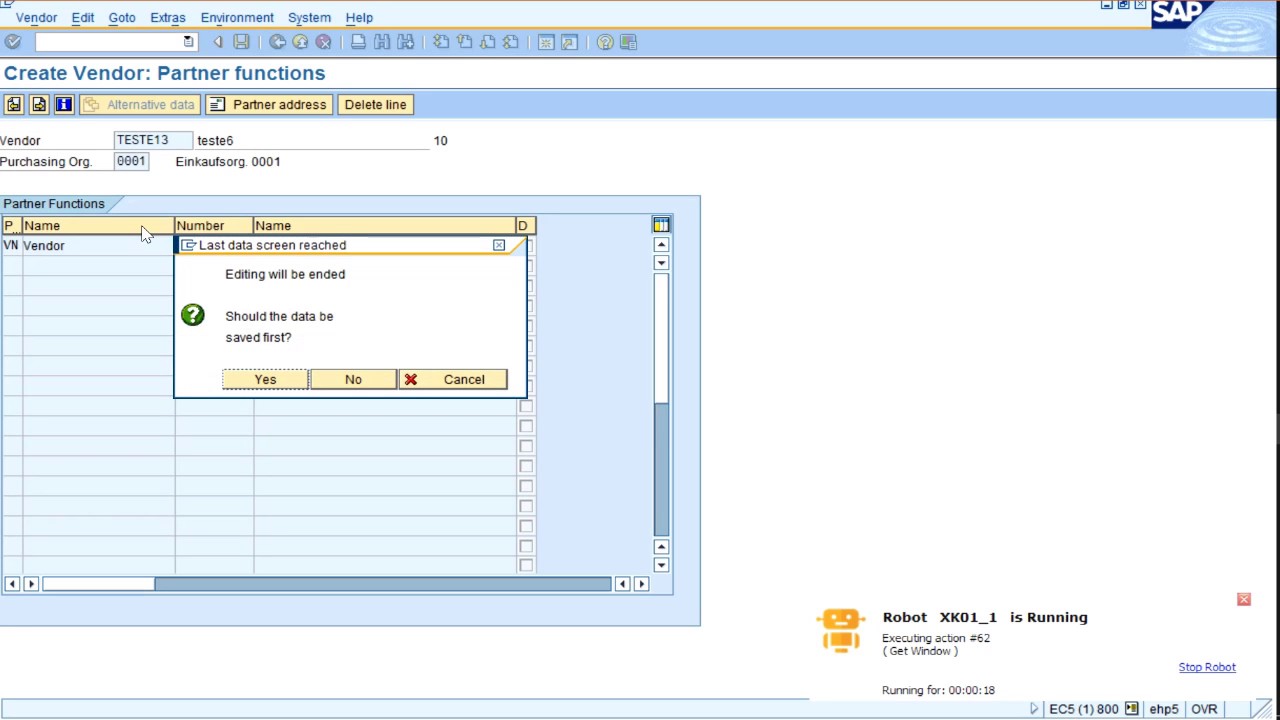This screenshot has width=1280, height=720.
Task: Click the rightmost arrow of horizontal scrollbar
Action: [641, 584]
